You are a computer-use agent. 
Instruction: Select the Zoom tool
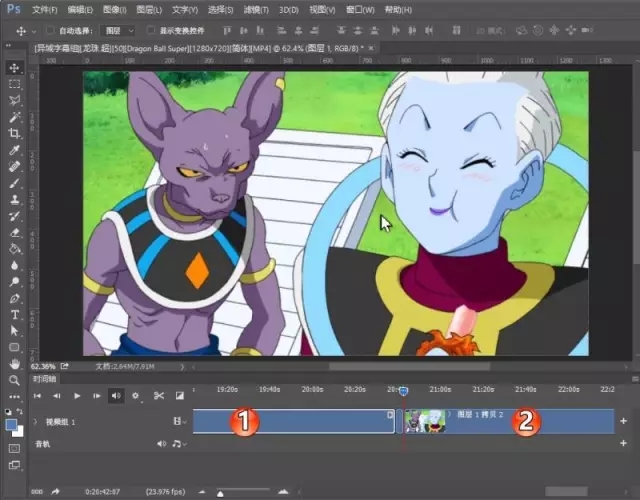coord(14,380)
